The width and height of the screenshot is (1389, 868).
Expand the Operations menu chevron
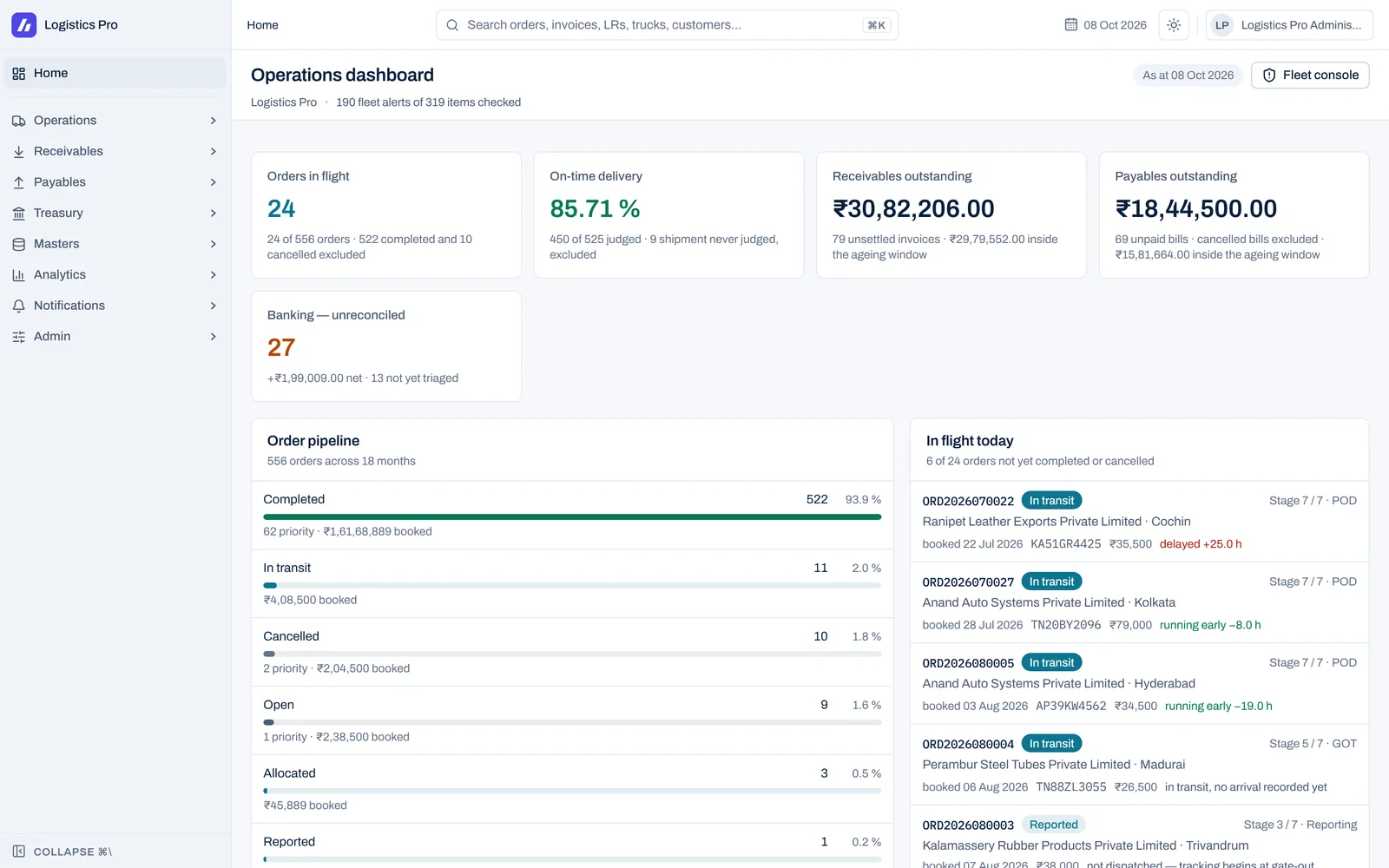point(213,121)
